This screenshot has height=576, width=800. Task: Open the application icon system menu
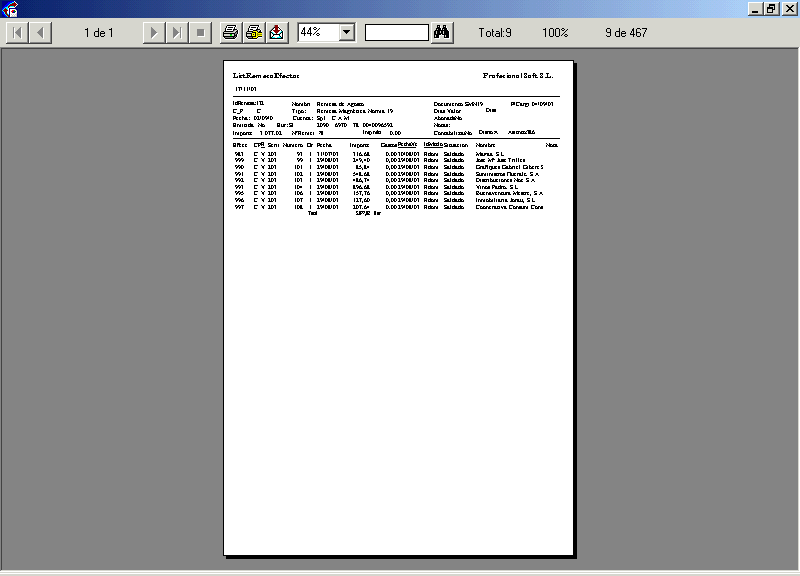[9, 9]
